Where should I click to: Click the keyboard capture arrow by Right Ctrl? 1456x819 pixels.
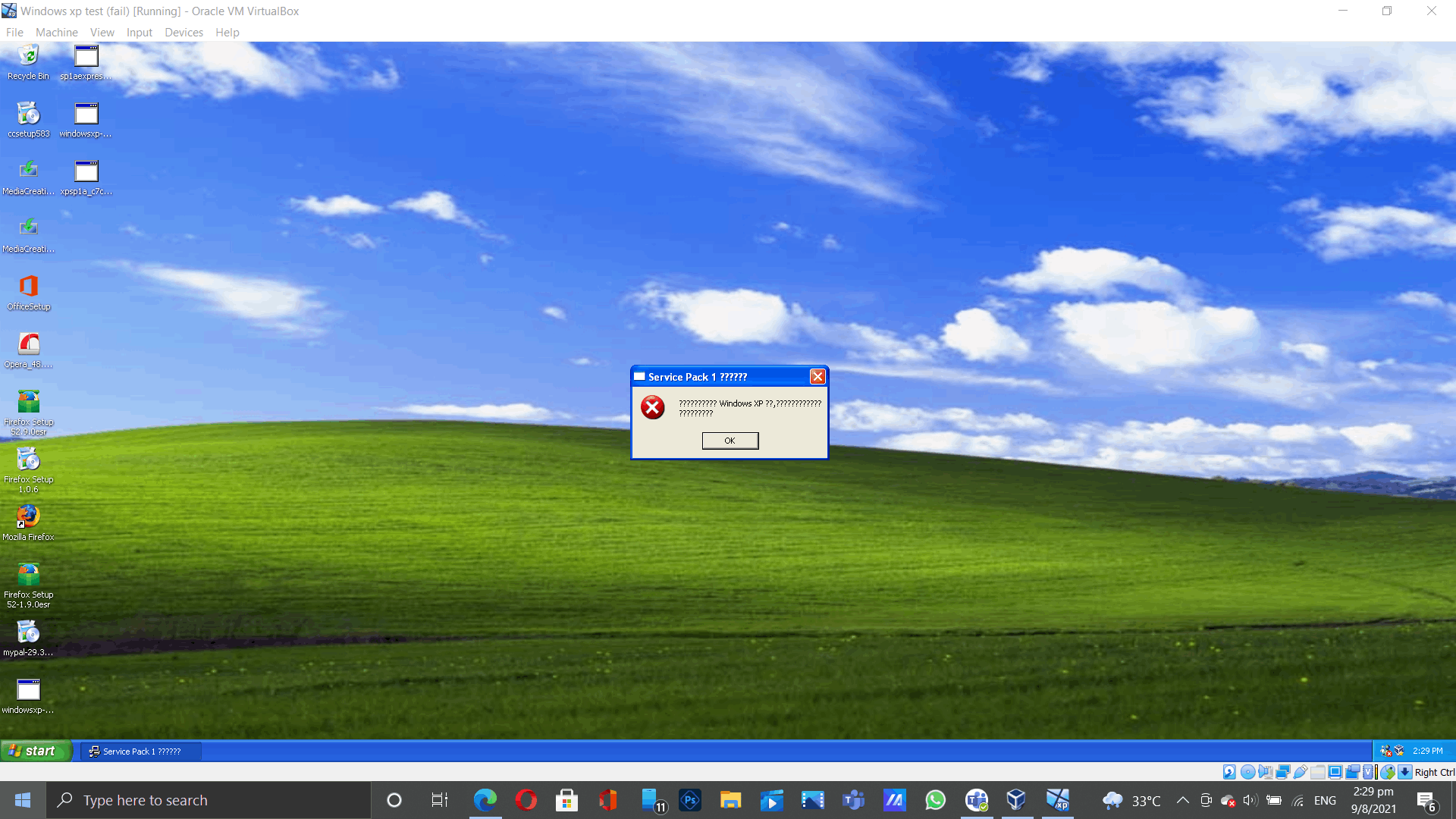(1405, 772)
